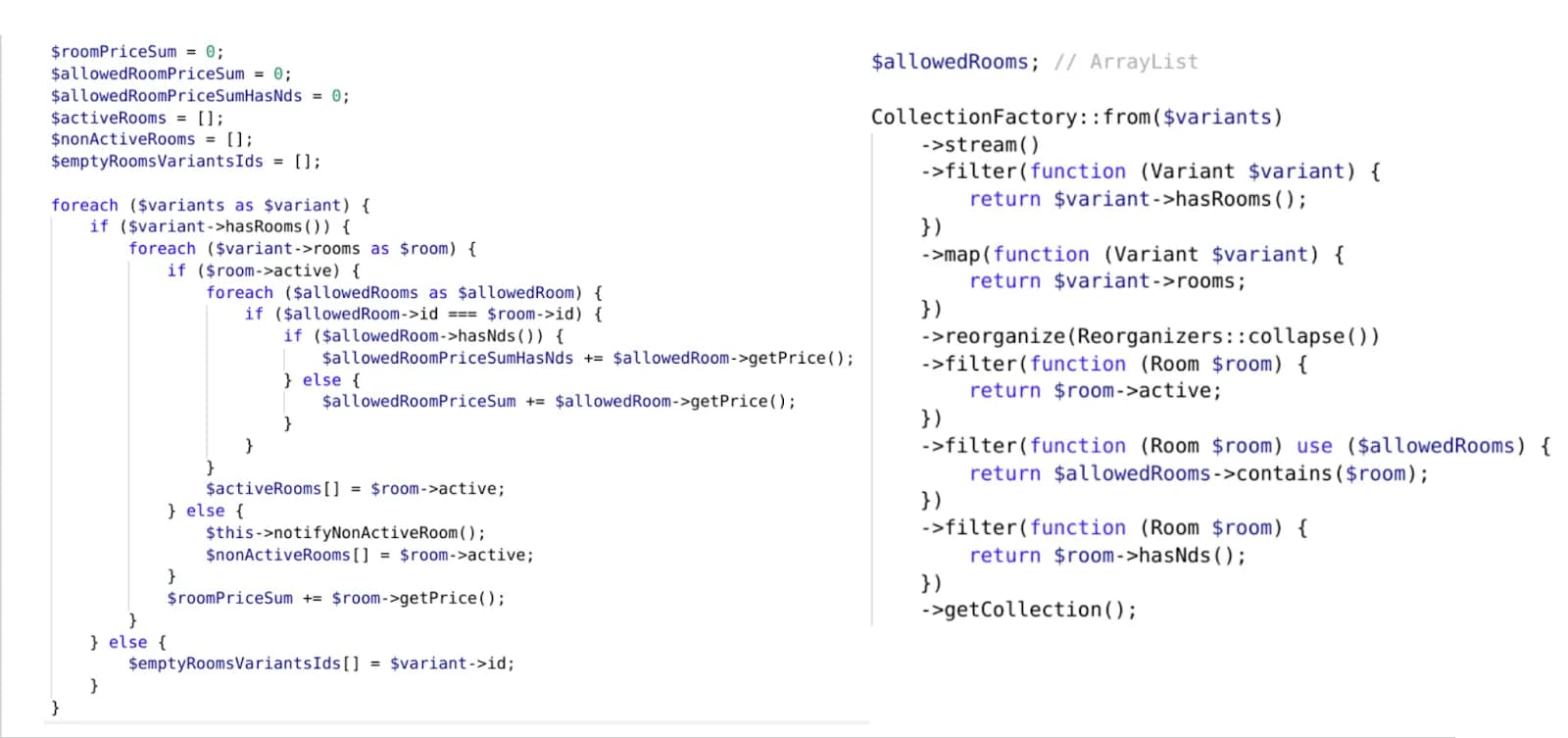Click ->reorganize(Reorganizers::collapse()) line
The height and width of the screenshot is (738, 1568).
pyautogui.click(x=1150, y=336)
